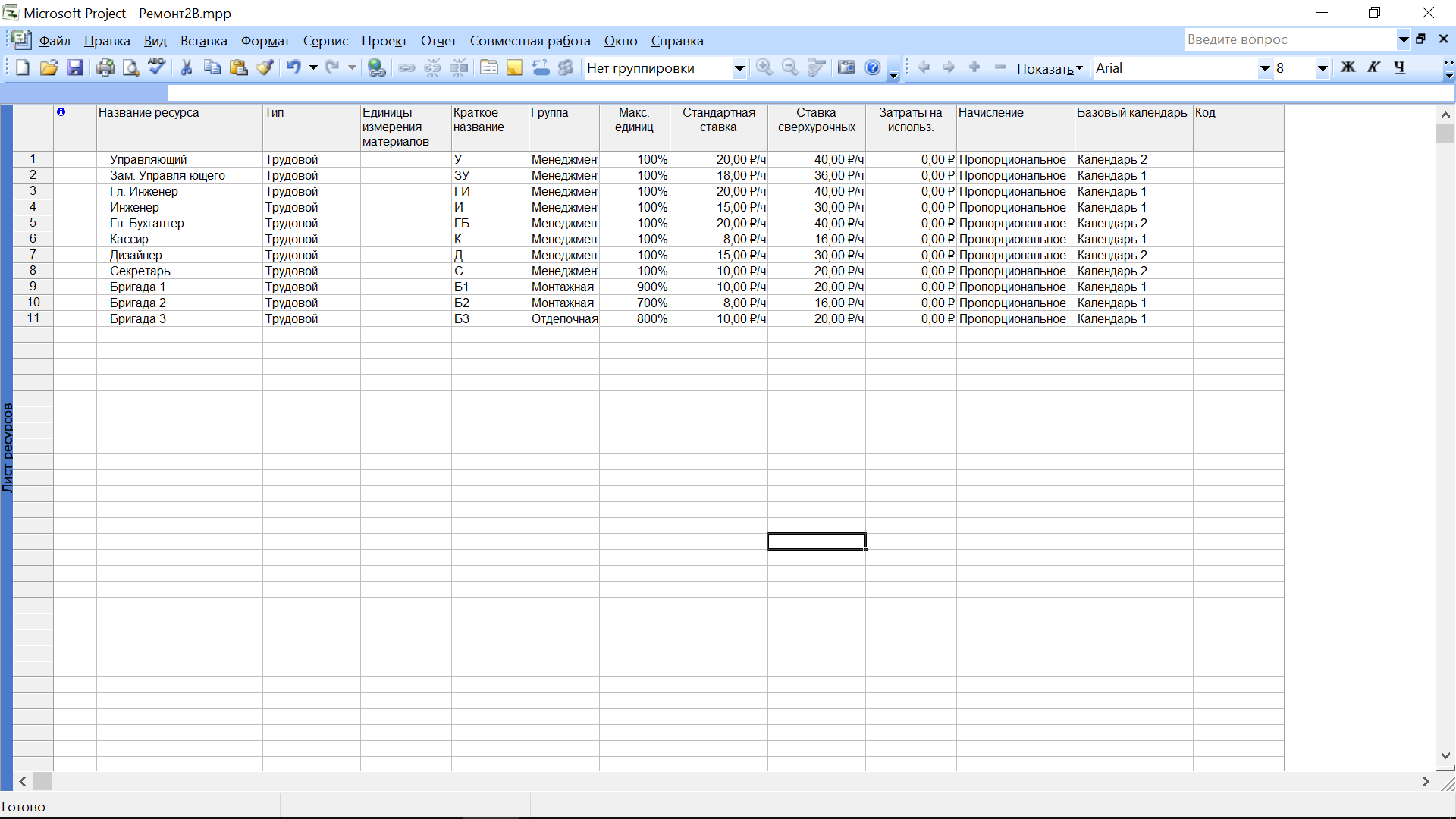Open the Проект menu

(x=384, y=41)
